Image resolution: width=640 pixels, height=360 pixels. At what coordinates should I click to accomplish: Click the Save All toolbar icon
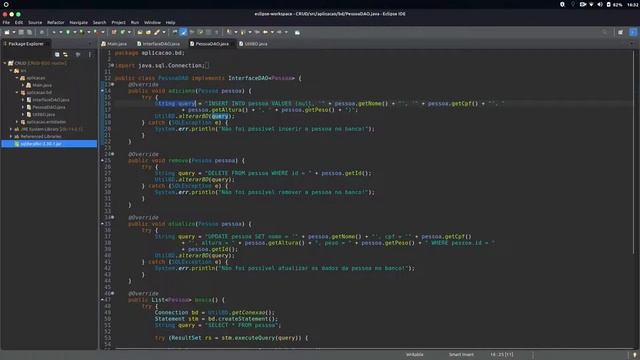coord(29,32)
